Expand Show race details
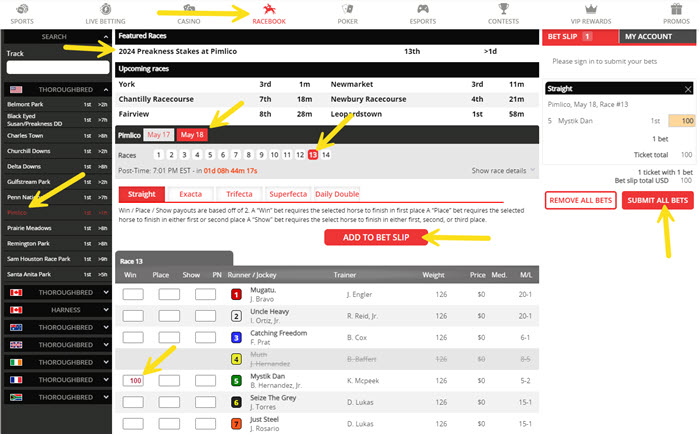Screen dimensions: 700x435 pos(504,171)
